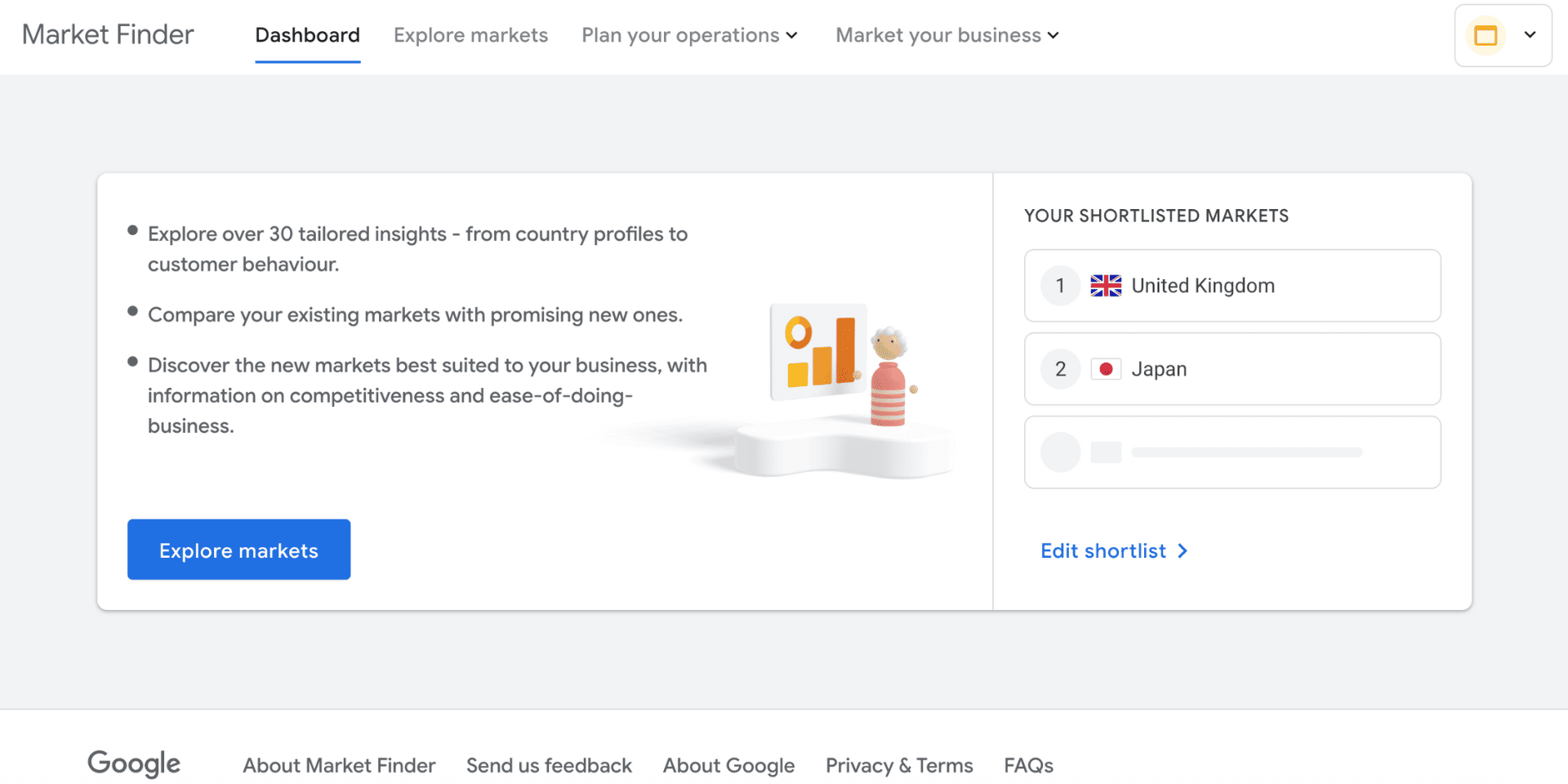The width and height of the screenshot is (1568, 784).
Task: Click the empty third shortlist slot
Action: click(1232, 452)
